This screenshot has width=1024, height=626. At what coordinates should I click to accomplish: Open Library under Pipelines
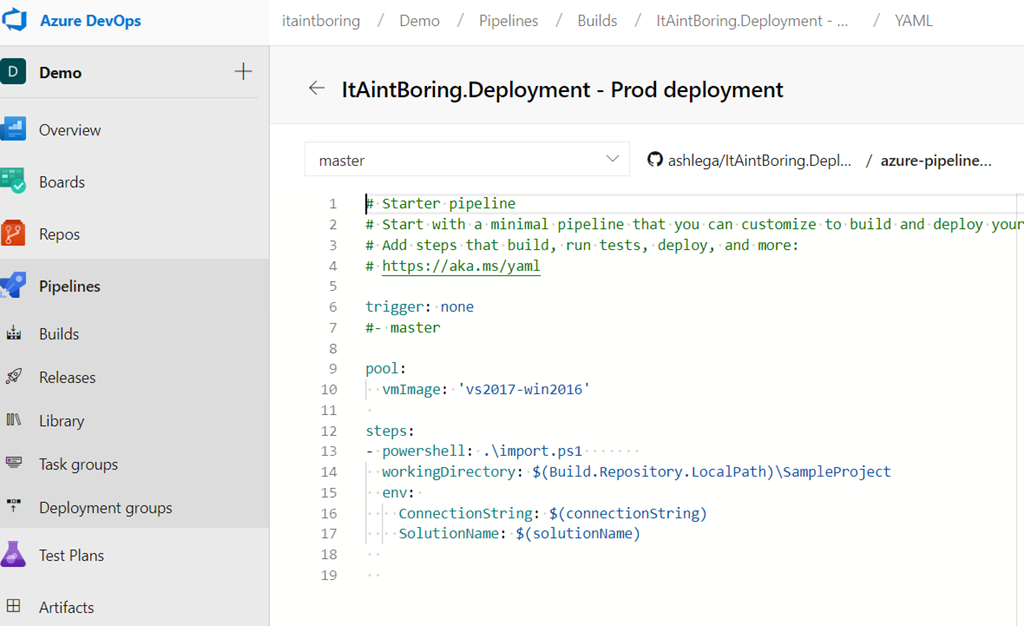click(x=61, y=421)
